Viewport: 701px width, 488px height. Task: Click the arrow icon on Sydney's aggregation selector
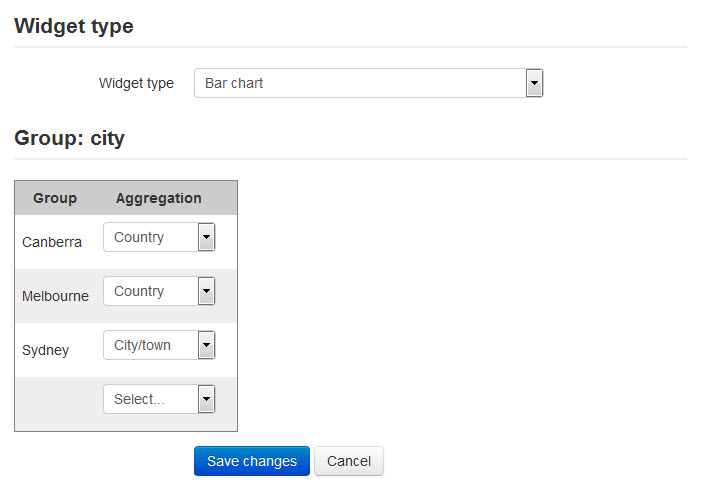pos(206,346)
